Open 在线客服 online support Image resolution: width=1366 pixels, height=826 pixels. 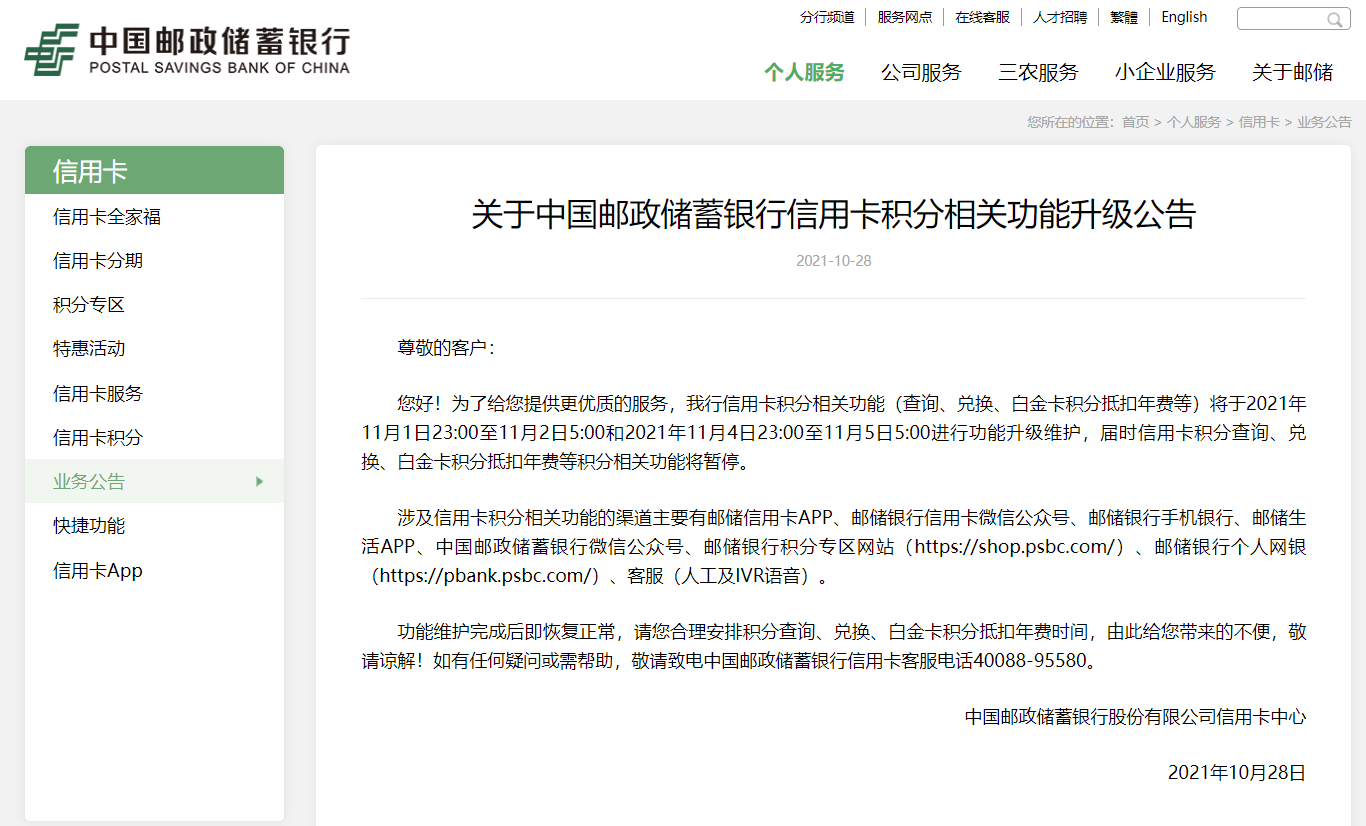coord(982,17)
